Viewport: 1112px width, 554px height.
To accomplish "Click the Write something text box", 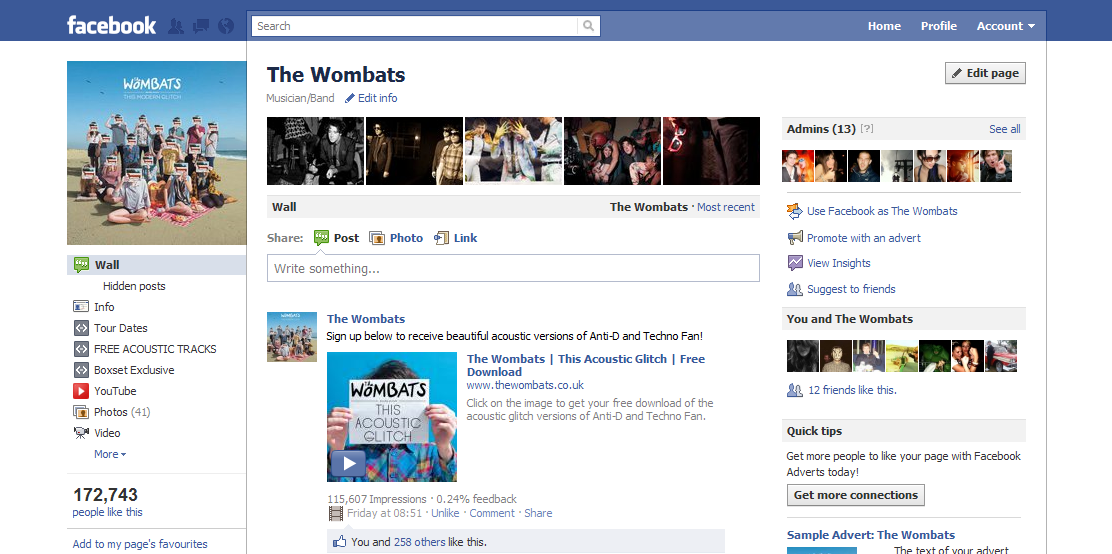I will pyautogui.click(x=513, y=268).
